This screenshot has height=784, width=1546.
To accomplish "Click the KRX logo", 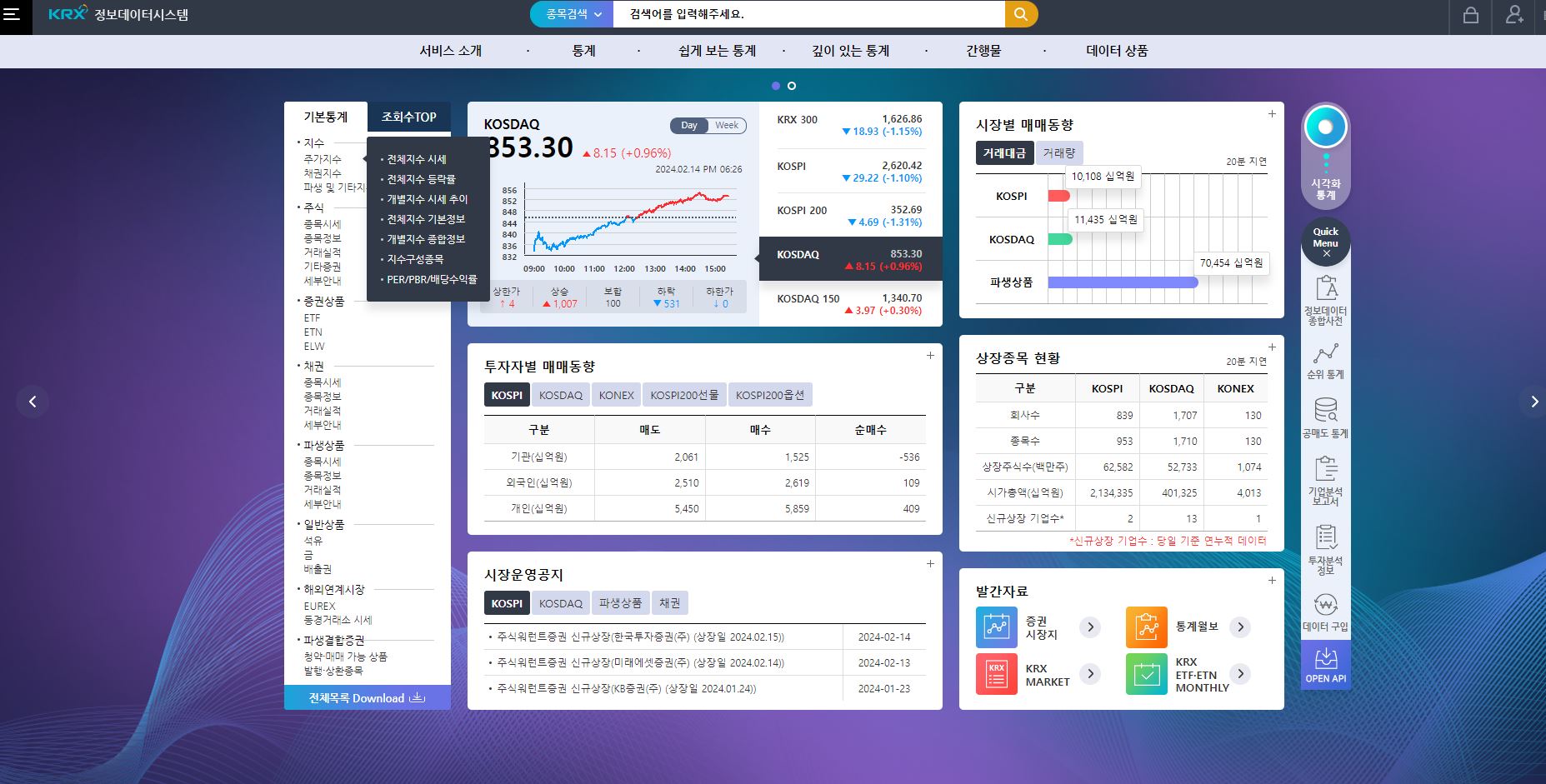I will point(68,13).
